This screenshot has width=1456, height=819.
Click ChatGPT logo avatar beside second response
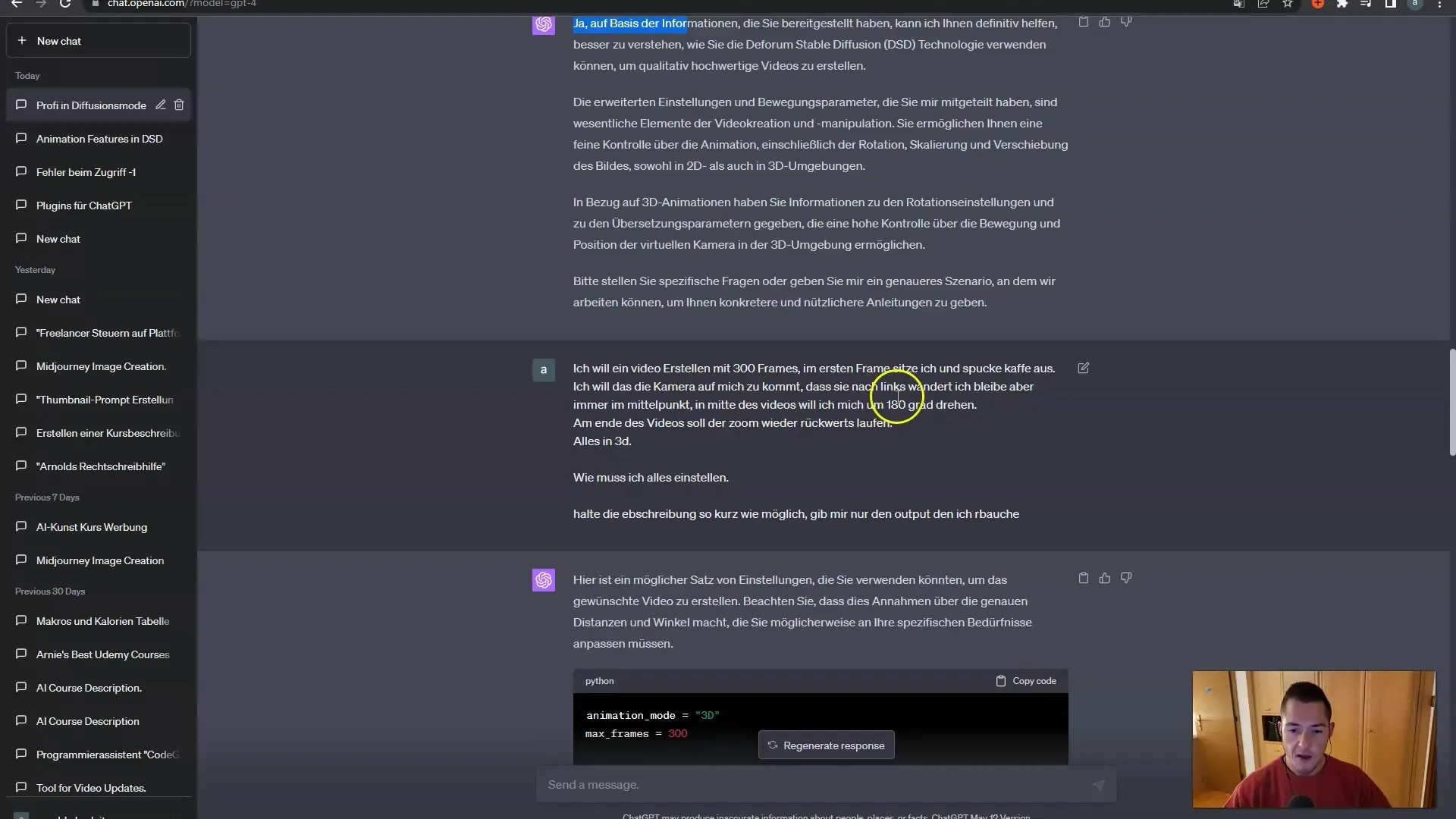(x=544, y=580)
